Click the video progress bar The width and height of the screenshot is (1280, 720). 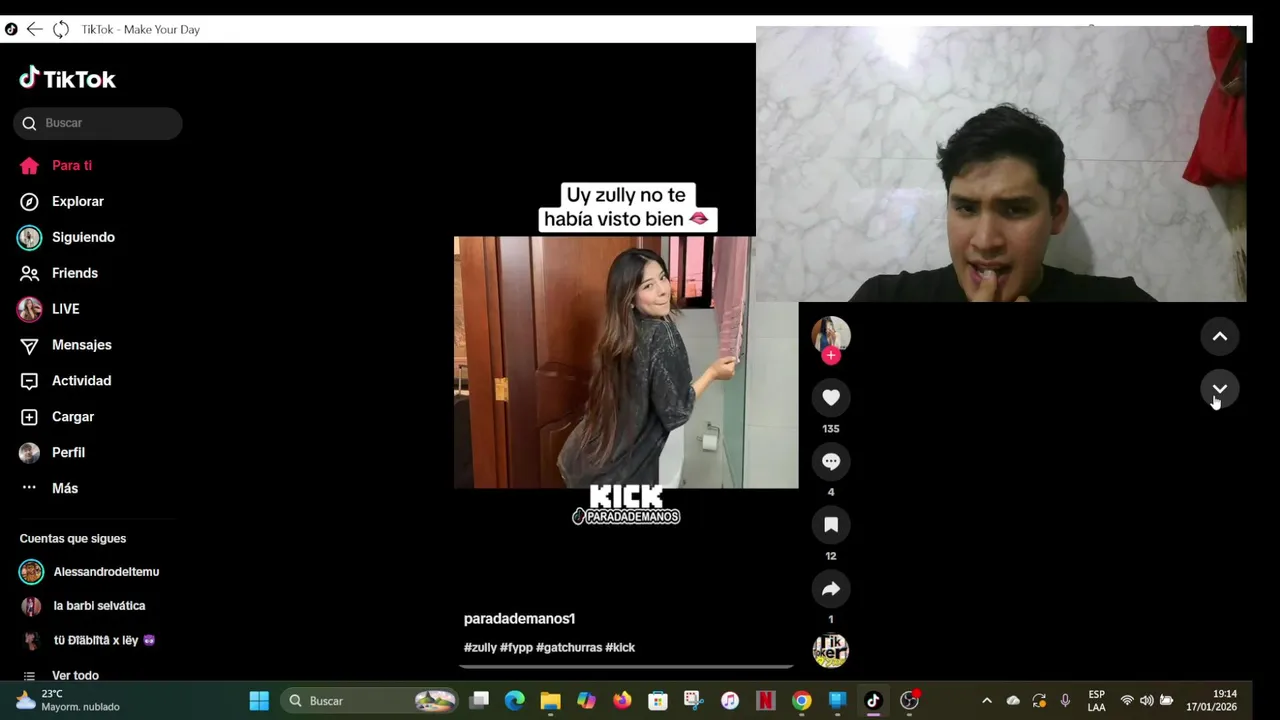click(x=627, y=666)
